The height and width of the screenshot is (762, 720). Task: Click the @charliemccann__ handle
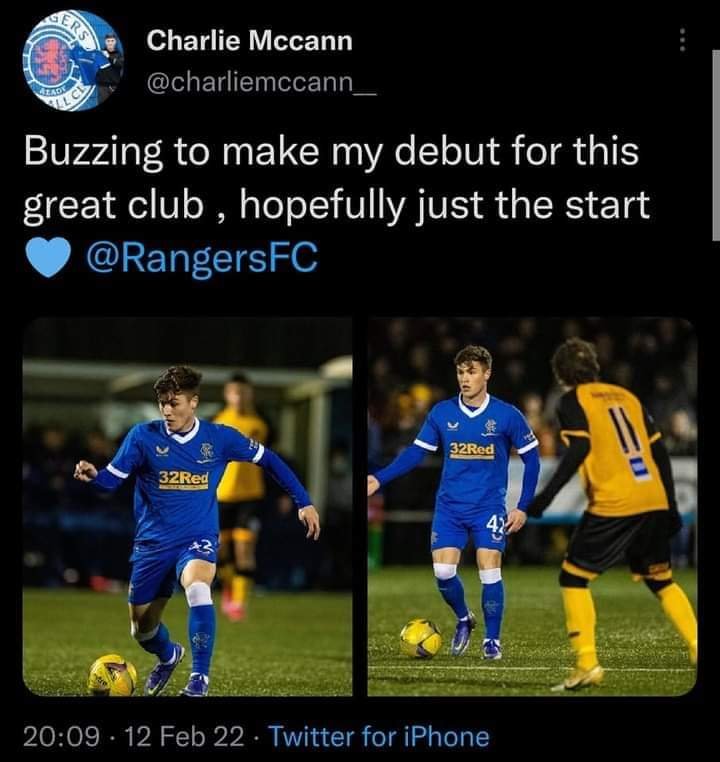point(261,82)
